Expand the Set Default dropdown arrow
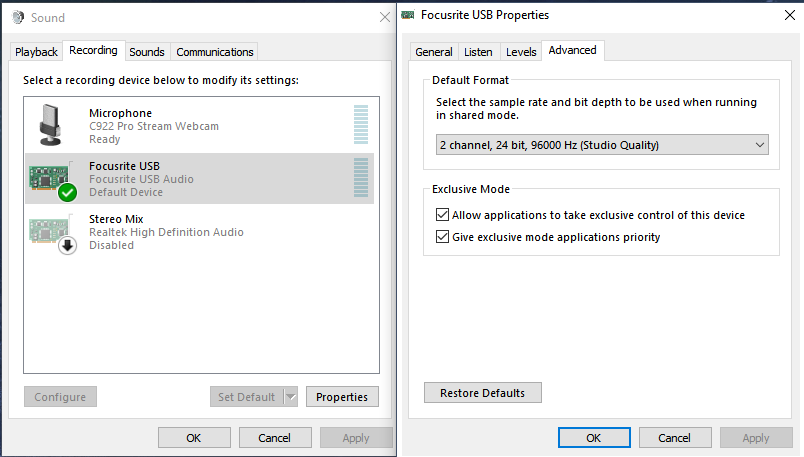This screenshot has height=457, width=804. coord(291,397)
